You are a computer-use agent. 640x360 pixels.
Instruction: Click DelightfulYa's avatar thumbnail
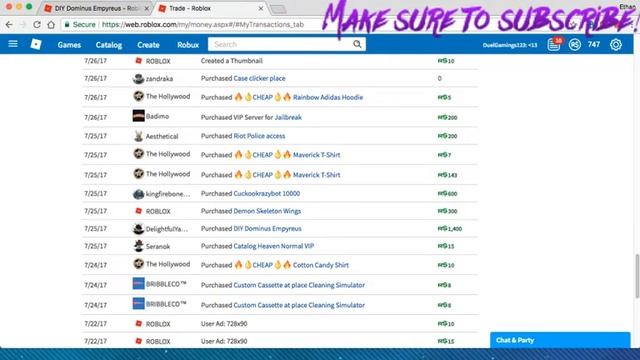[138, 229]
